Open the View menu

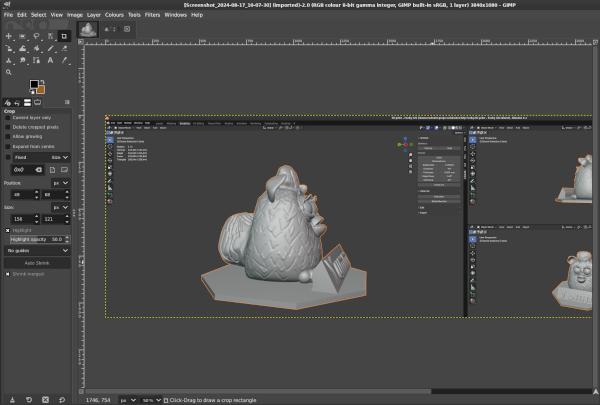pos(56,15)
